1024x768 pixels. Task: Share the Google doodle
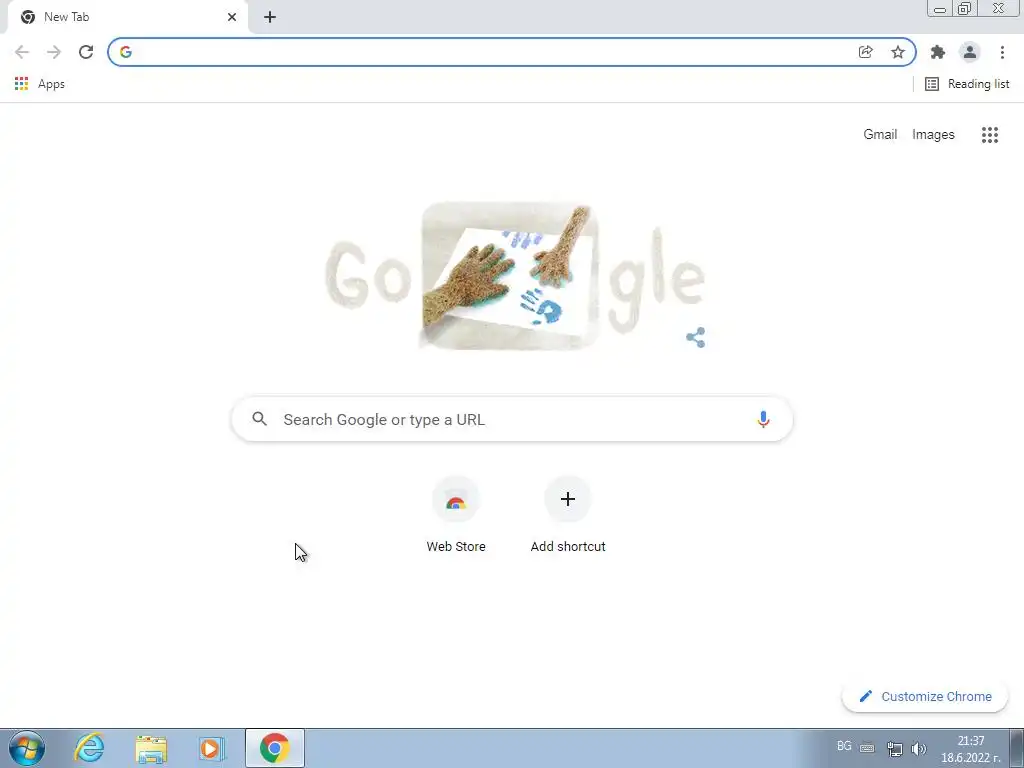[696, 338]
